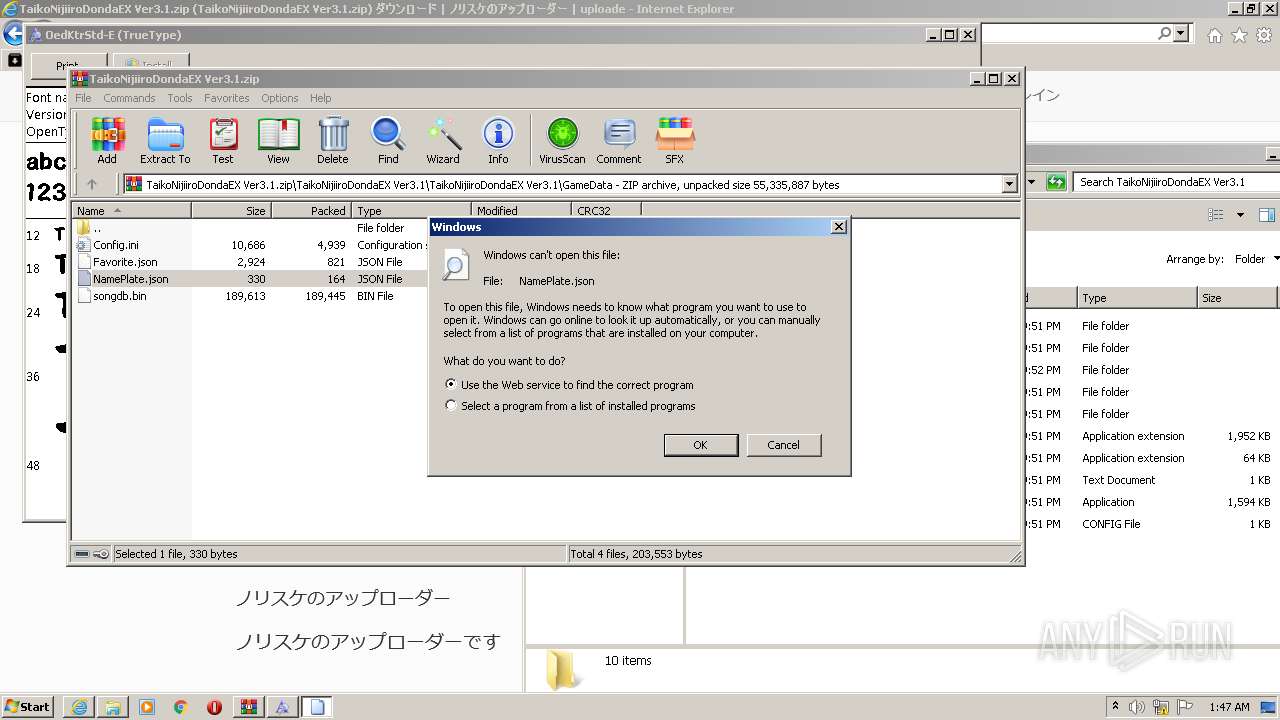Viewport: 1280px width, 720px height.
Task: Create SFX archive icon
Action: [675, 141]
